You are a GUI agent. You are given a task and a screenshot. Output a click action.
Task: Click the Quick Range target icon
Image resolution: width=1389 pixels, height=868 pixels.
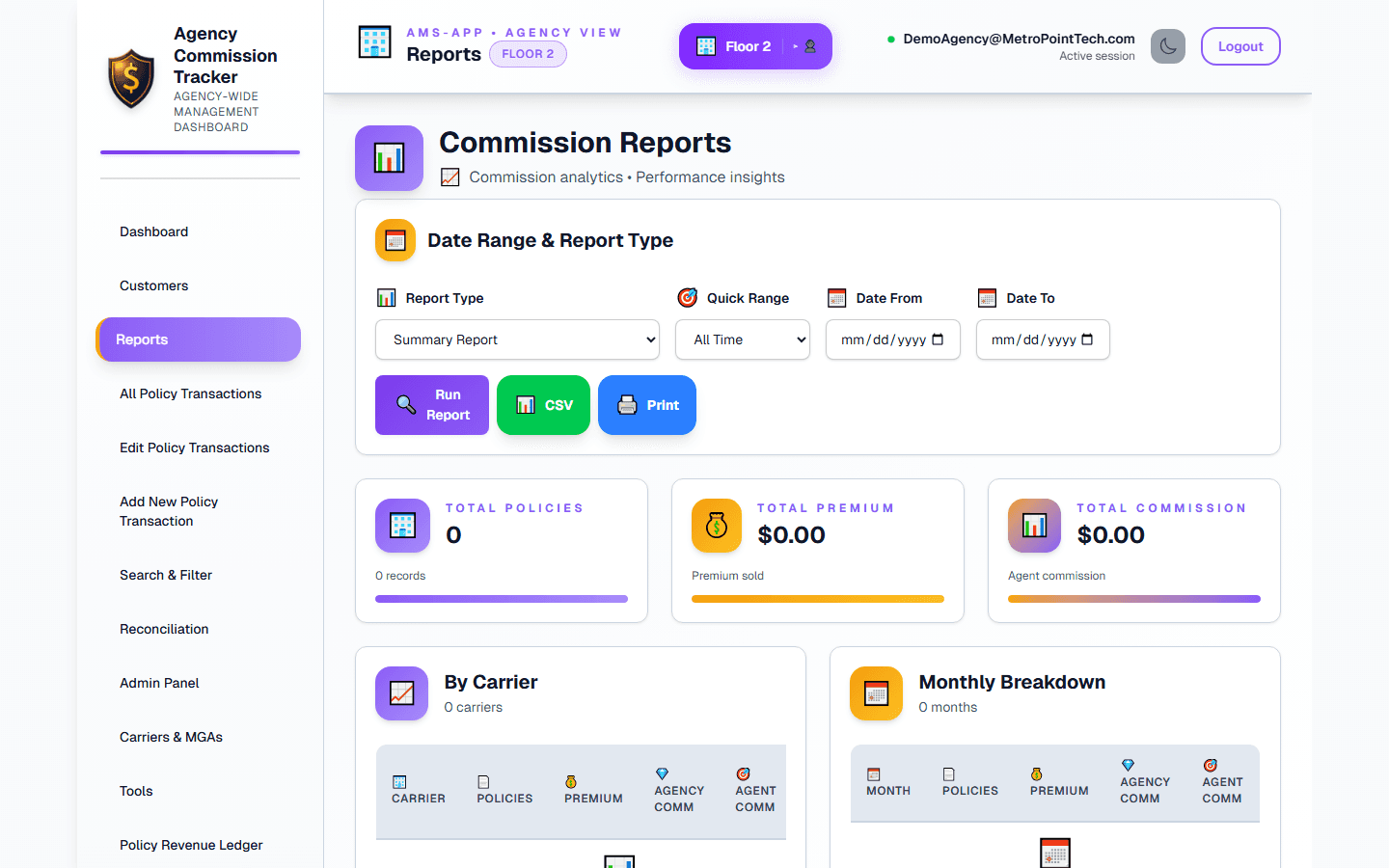pos(688,298)
